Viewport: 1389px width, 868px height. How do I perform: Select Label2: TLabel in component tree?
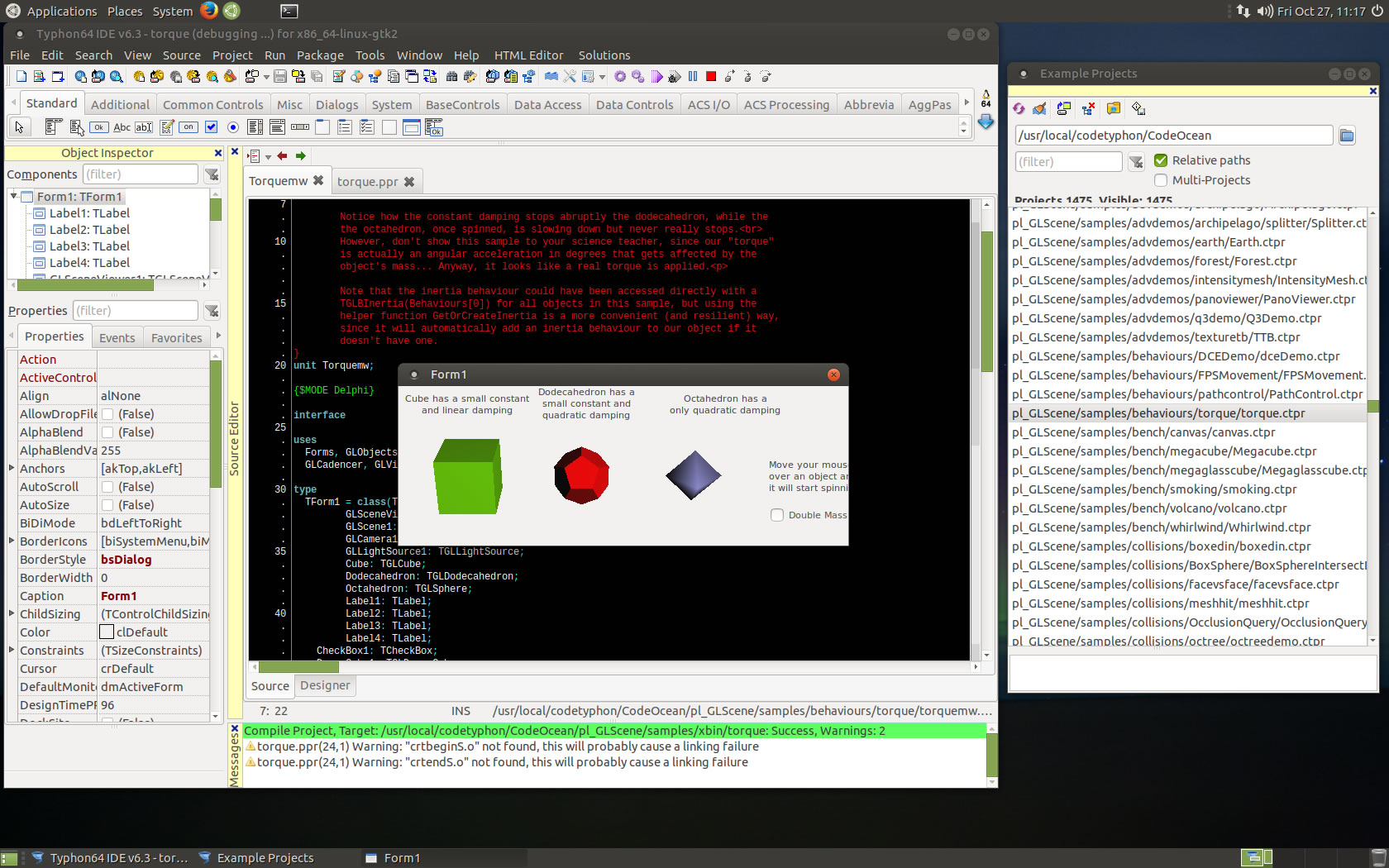pyautogui.click(x=89, y=230)
